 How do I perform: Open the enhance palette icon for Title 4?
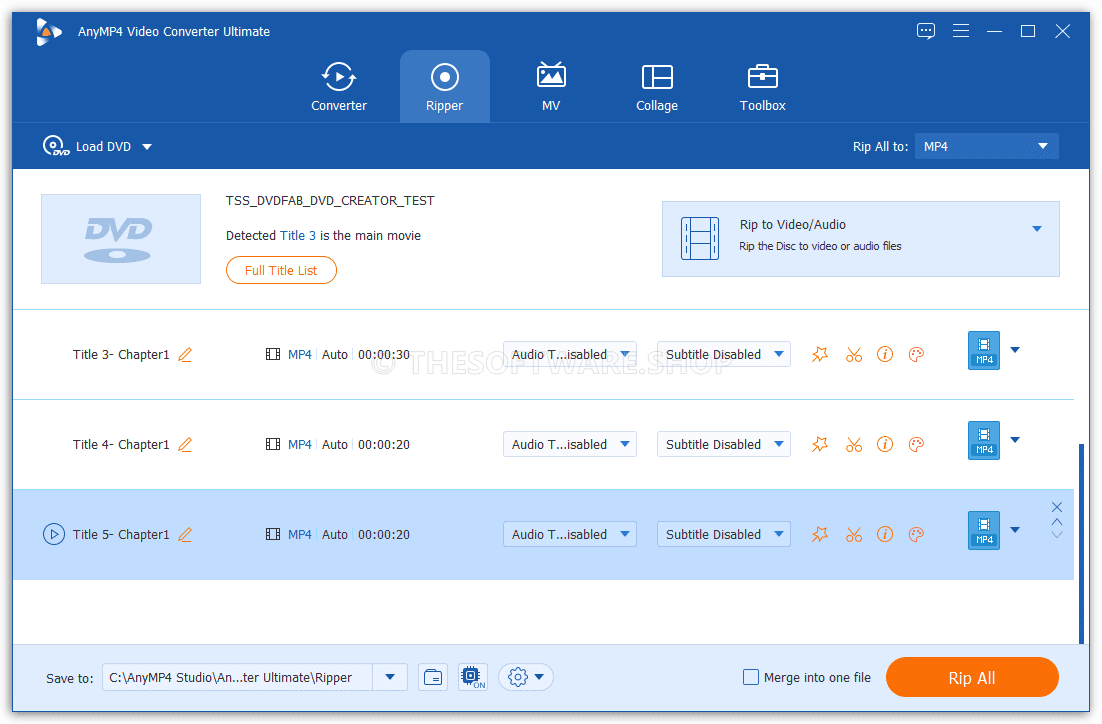pyautogui.click(x=916, y=444)
